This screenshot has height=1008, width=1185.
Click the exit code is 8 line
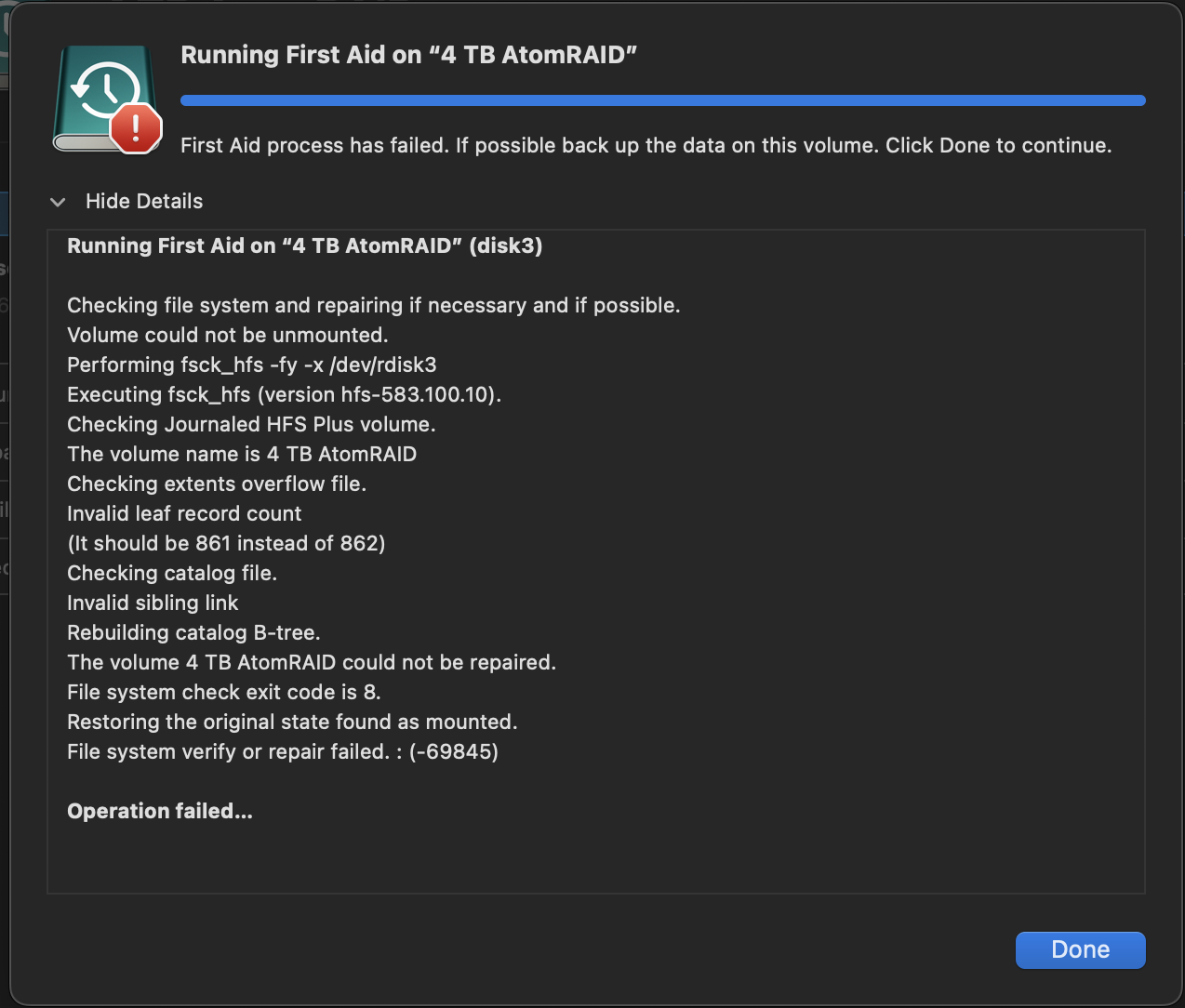point(223,692)
